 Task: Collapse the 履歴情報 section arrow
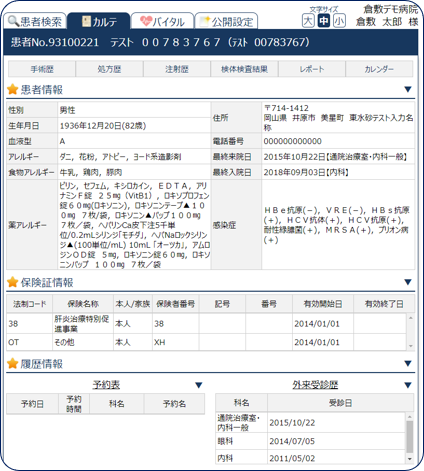pyautogui.click(x=408, y=363)
